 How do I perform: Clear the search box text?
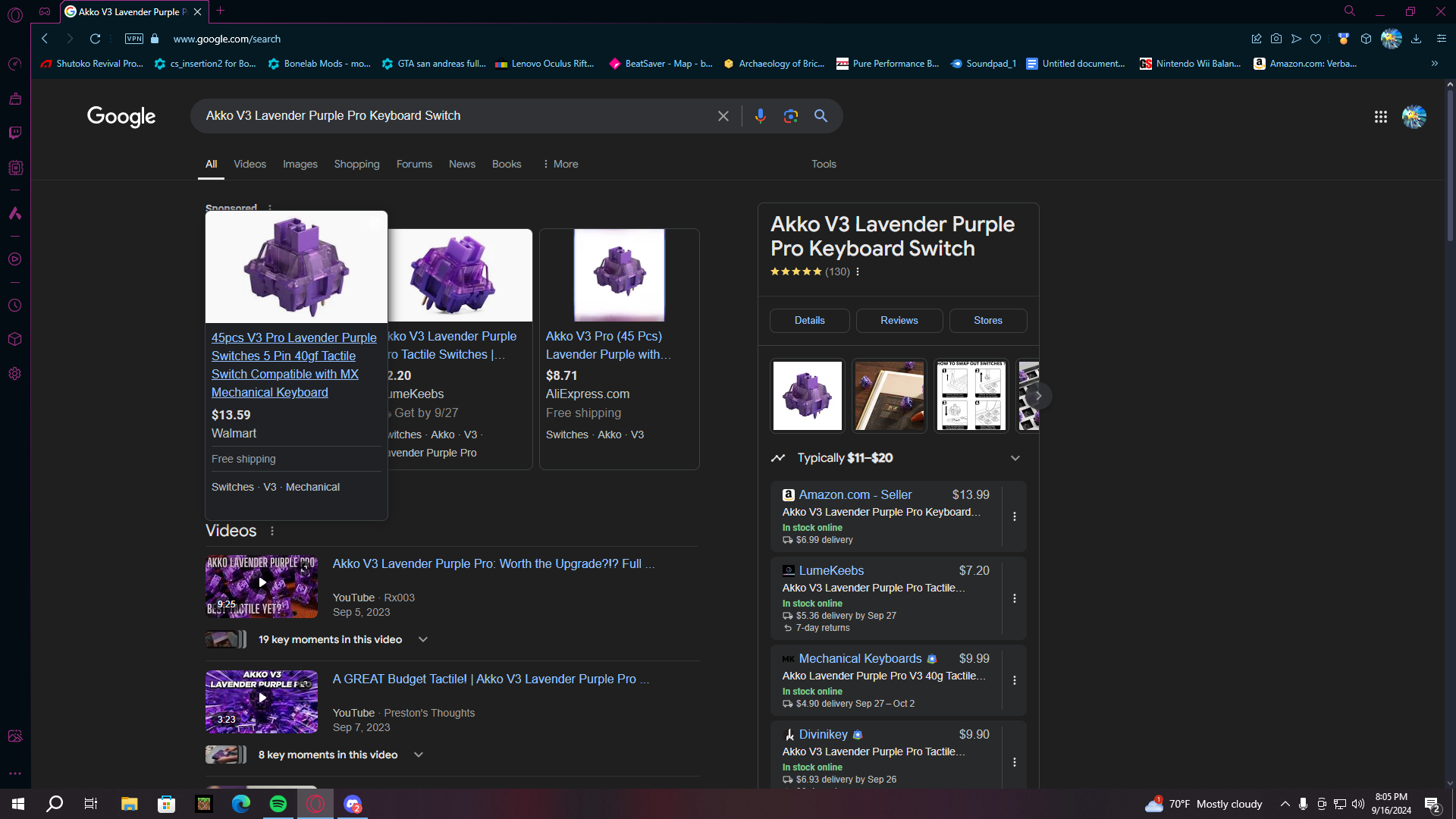click(723, 116)
